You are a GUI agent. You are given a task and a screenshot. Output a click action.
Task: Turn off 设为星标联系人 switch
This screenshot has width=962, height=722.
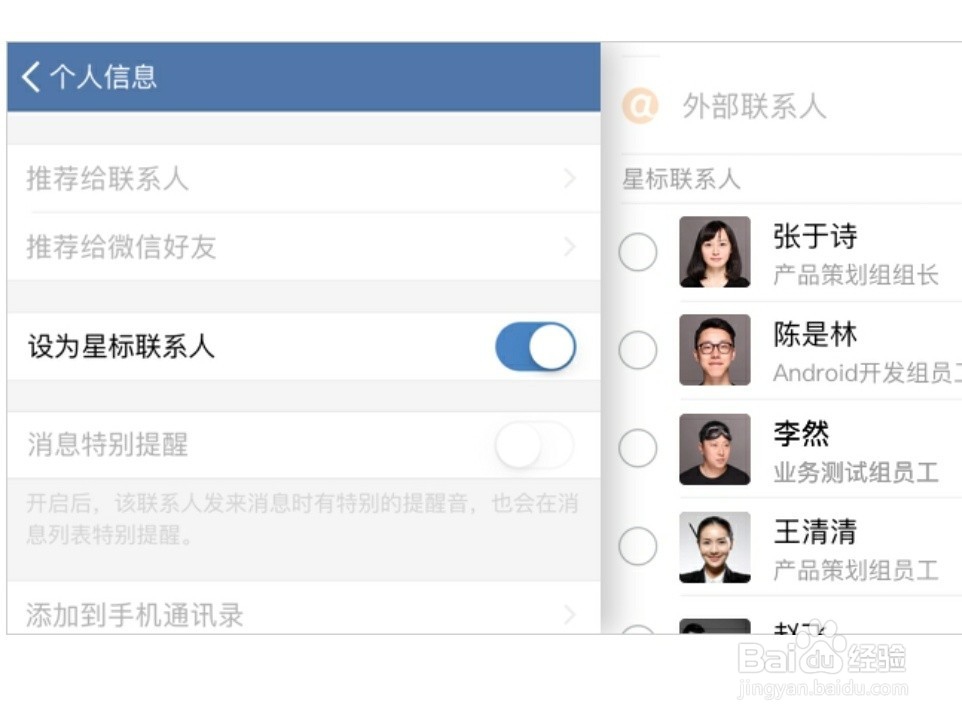pos(535,347)
